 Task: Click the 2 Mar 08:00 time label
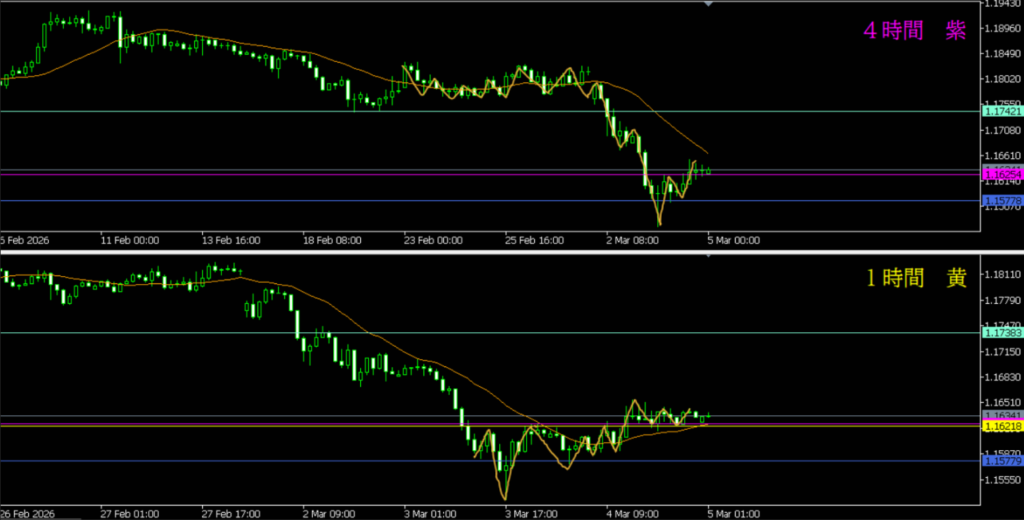coord(633,240)
